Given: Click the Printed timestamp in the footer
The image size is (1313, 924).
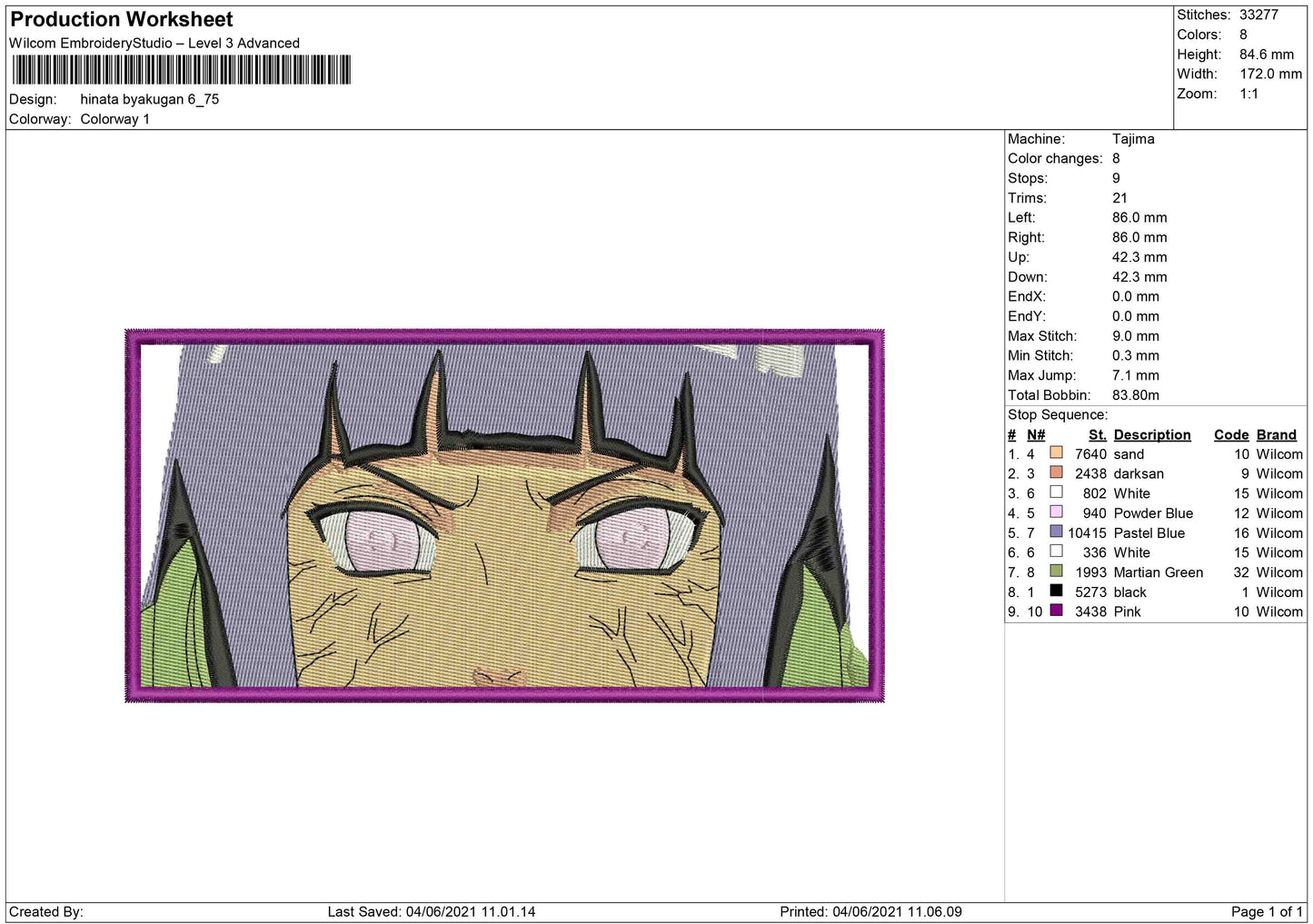Looking at the screenshot, I should coord(870,911).
